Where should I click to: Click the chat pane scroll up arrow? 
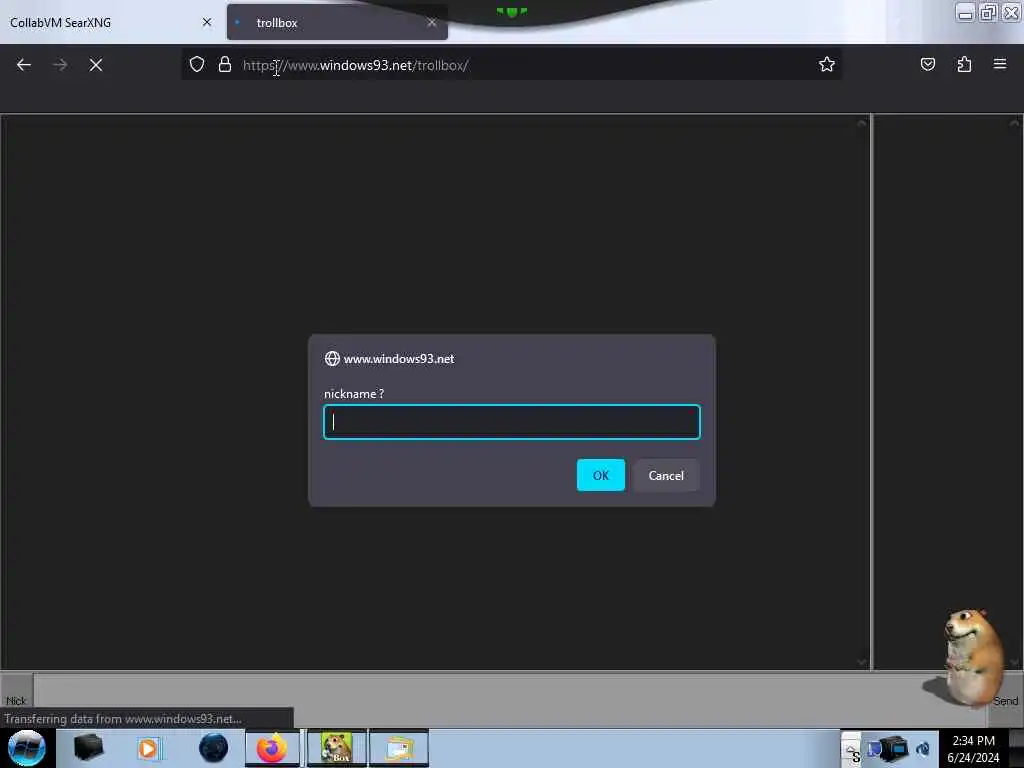pos(861,123)
